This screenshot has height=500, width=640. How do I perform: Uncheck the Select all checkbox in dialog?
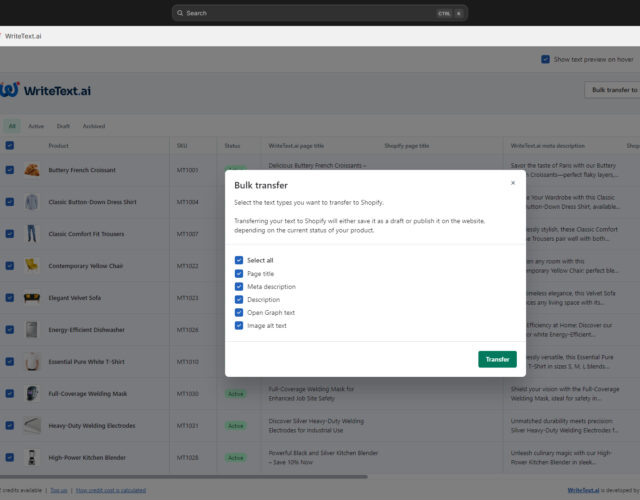click(239, 260)
